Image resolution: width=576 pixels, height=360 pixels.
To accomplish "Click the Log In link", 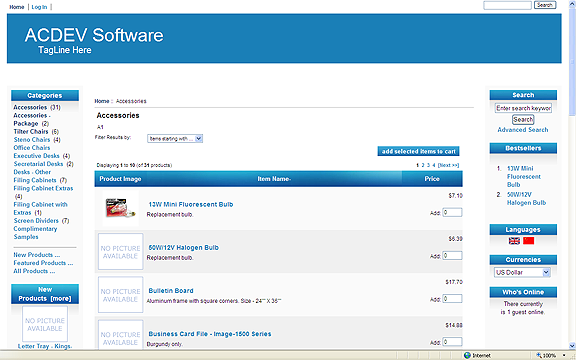I will (39, 7).
